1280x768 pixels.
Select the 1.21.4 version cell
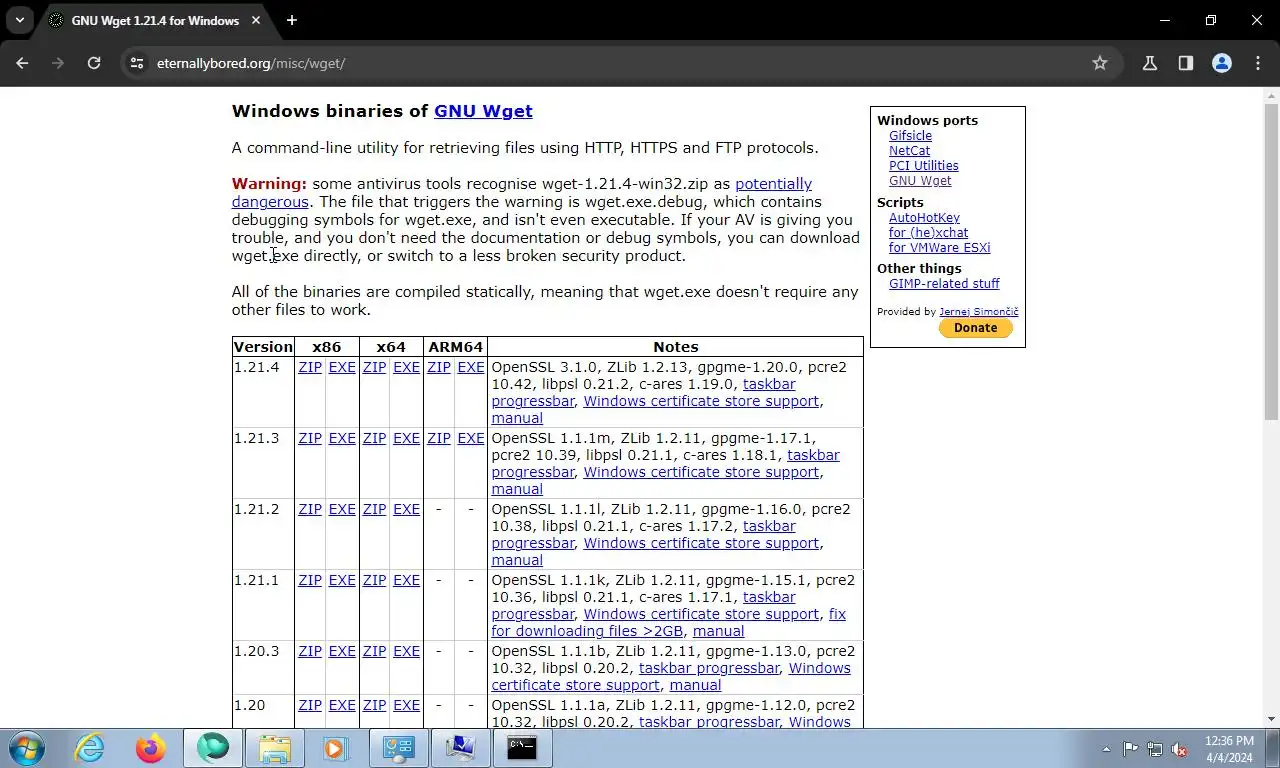click(263, 392)
